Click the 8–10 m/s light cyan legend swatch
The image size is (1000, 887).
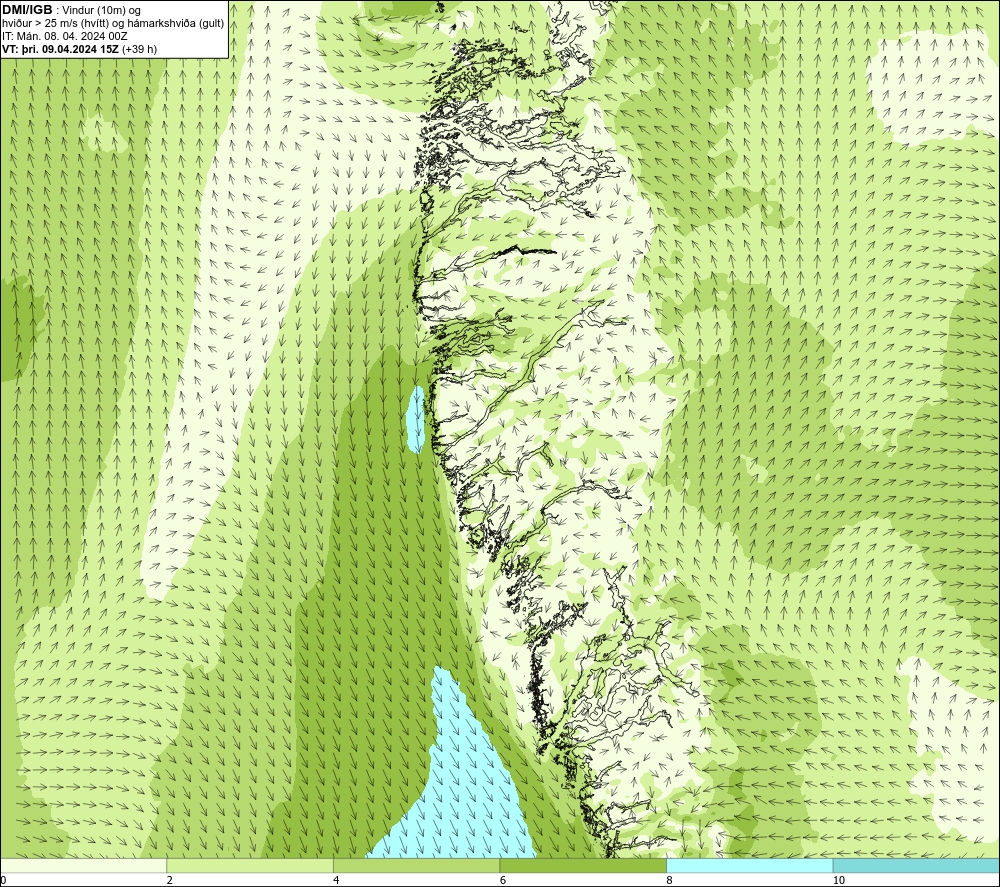[749, 865]
